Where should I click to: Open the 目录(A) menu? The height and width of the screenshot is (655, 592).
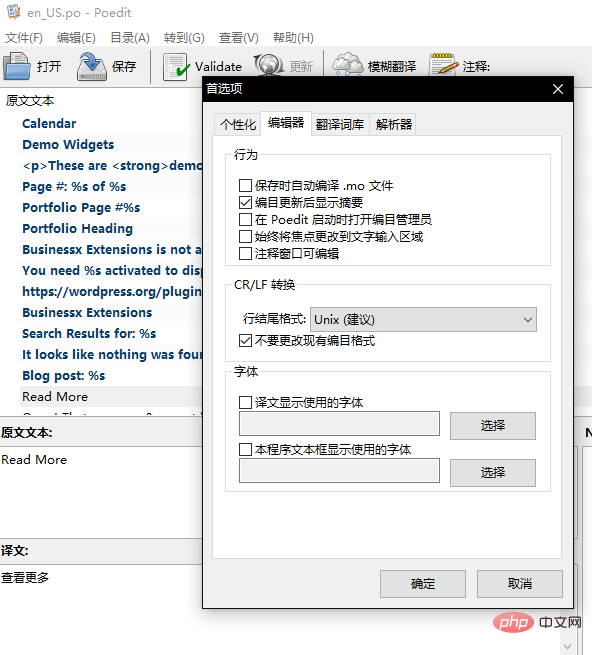pyautogui.click(x=130, y=38)
